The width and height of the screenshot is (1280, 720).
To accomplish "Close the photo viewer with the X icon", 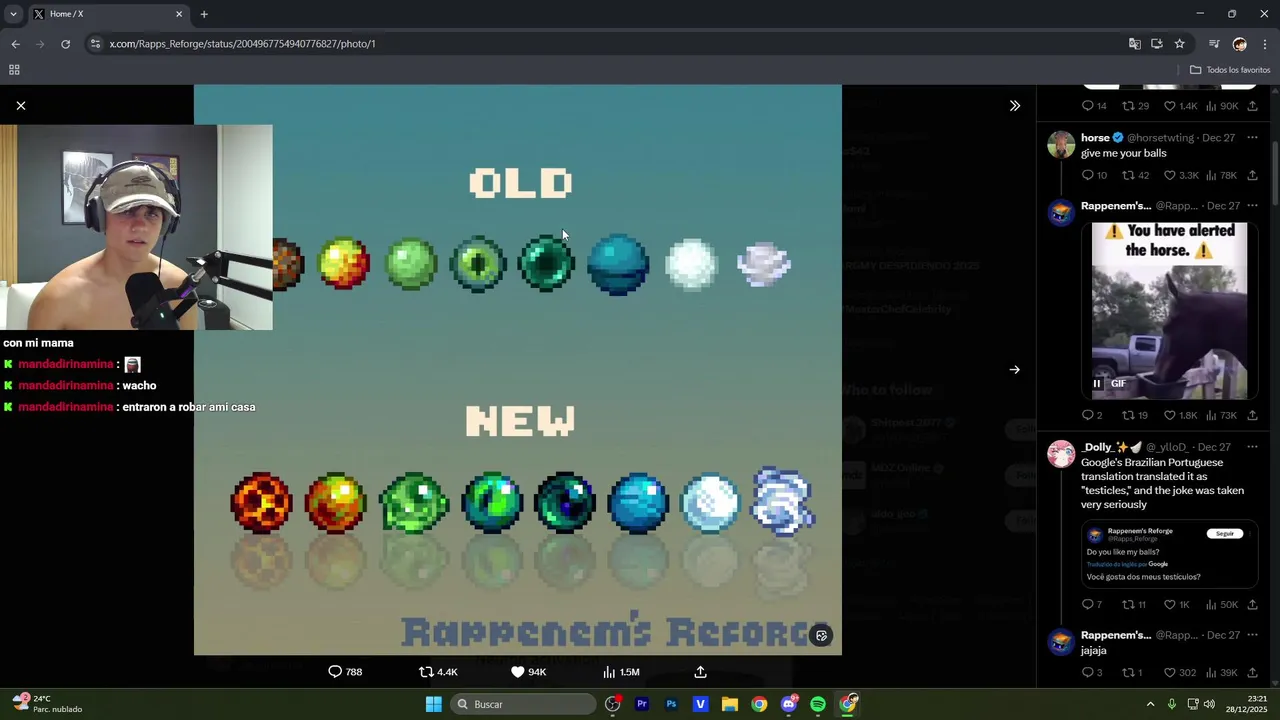I will click(x=21, y=105).
